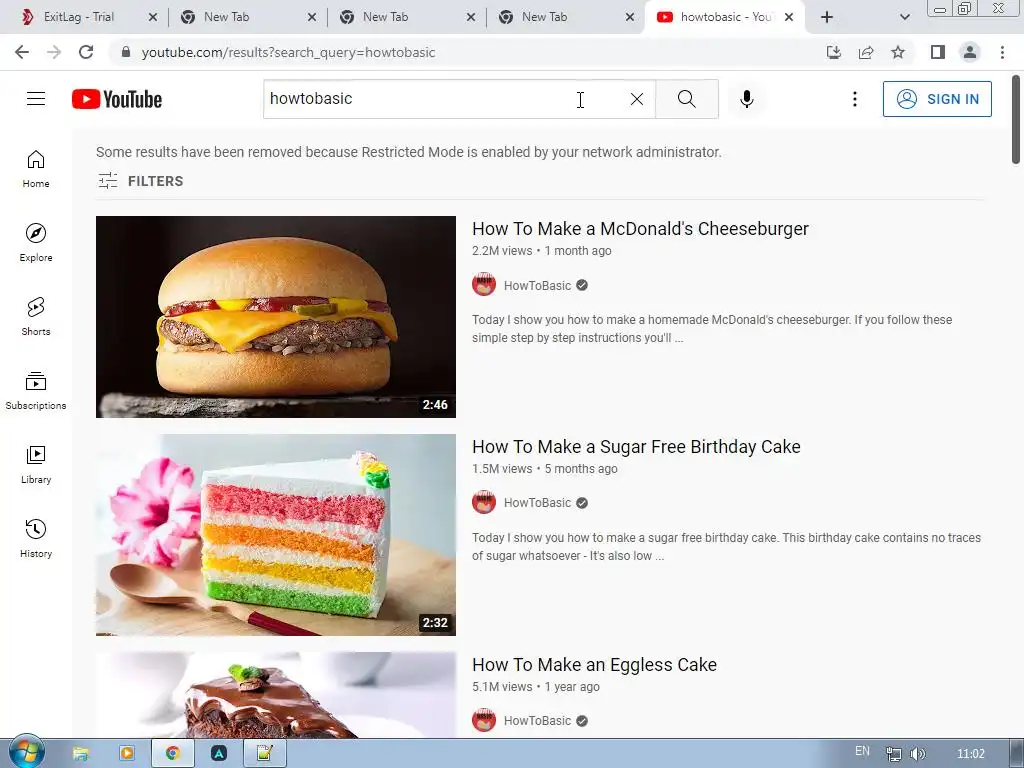Click the birthday cake video description text
1024x768 pixels.
coord(726,547)
